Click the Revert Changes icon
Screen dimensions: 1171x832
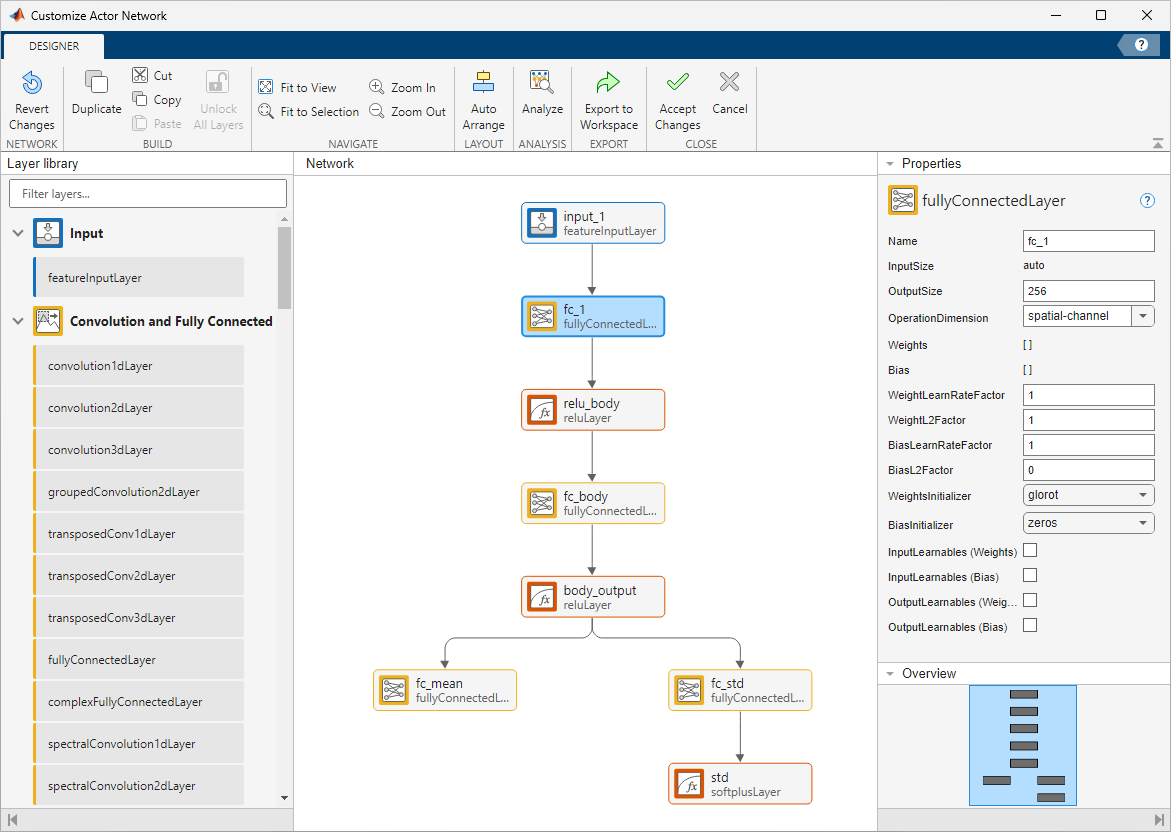pos(32,84)
